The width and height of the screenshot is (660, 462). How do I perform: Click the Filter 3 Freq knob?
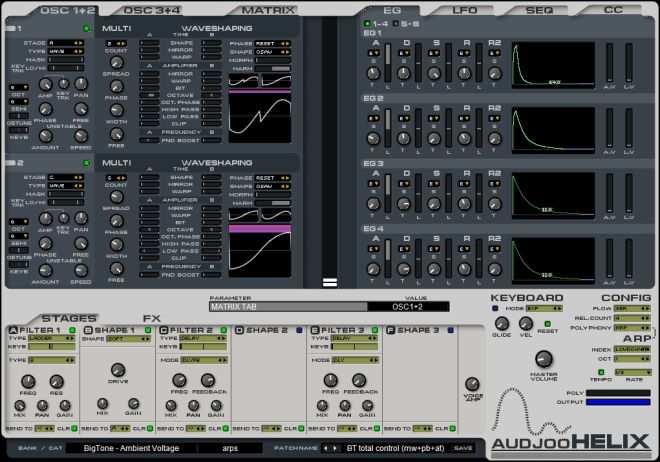click(x=331, y=379)
